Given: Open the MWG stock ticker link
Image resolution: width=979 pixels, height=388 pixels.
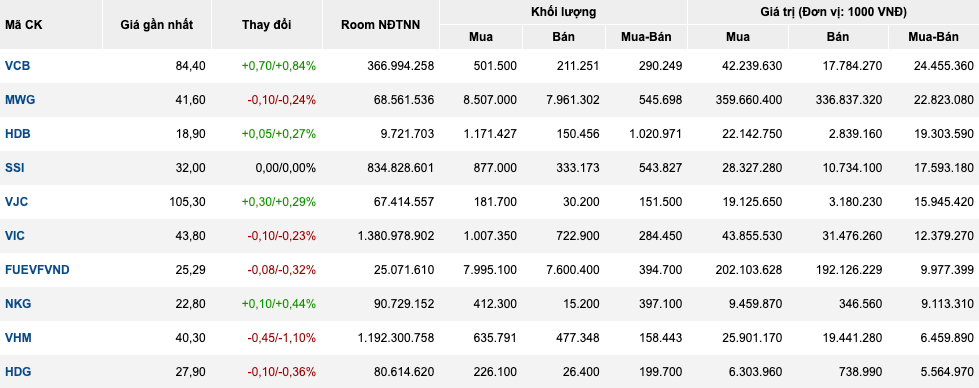Looking at the screenshot, I should coord(20,99).
